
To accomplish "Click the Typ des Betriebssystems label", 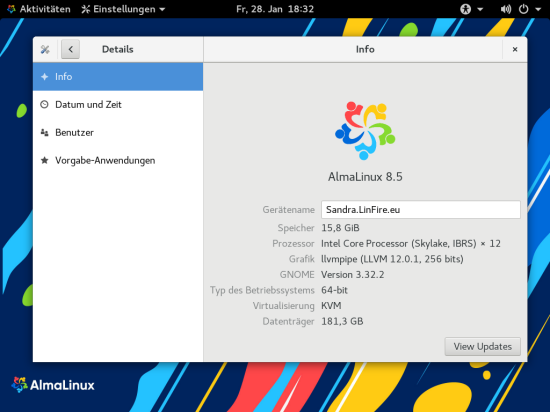I will coord(262,290).
